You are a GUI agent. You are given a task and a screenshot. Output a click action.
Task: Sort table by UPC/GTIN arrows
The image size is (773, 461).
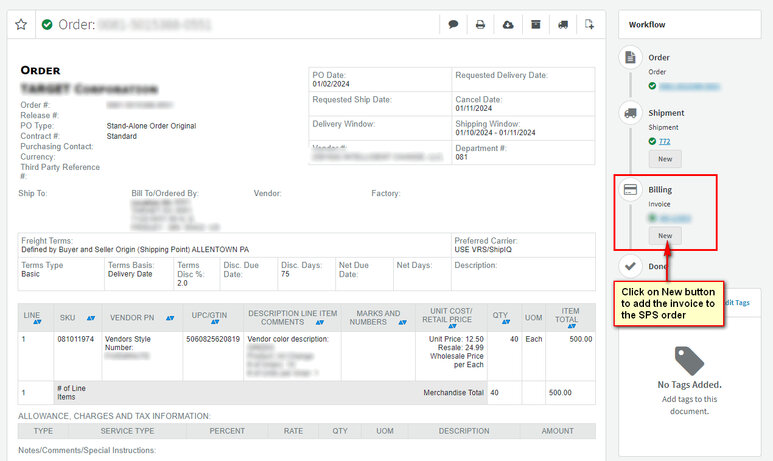point(214,322)
